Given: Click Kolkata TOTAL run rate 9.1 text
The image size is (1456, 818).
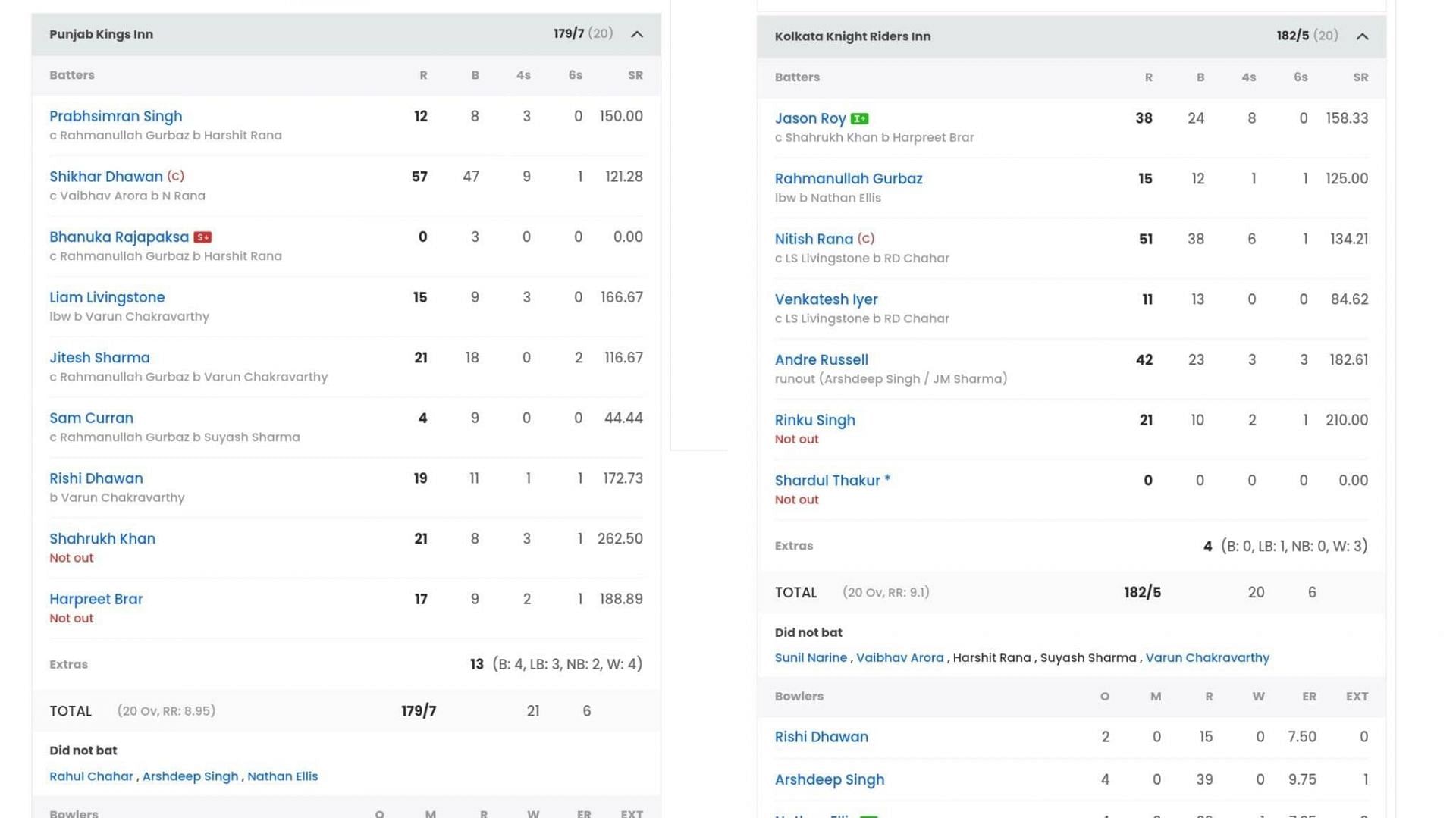Looking at the screenshot, I should [x=886, y=593].
